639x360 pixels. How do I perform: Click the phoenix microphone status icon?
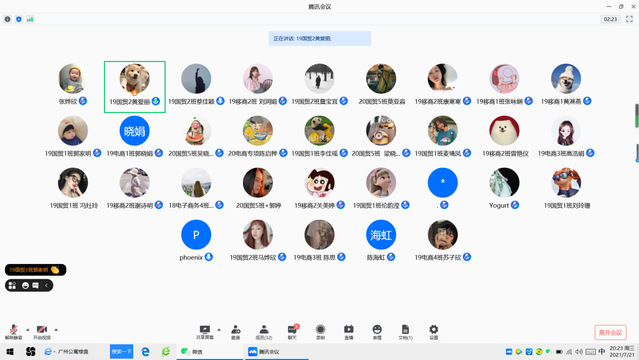(209, 257)
